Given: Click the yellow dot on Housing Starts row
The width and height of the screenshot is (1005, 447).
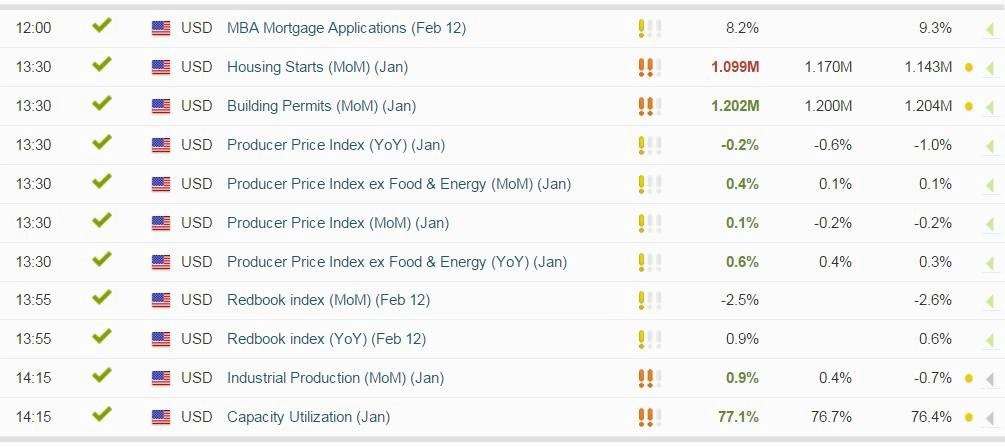Looking at the screenshot, I should [968, 67].
